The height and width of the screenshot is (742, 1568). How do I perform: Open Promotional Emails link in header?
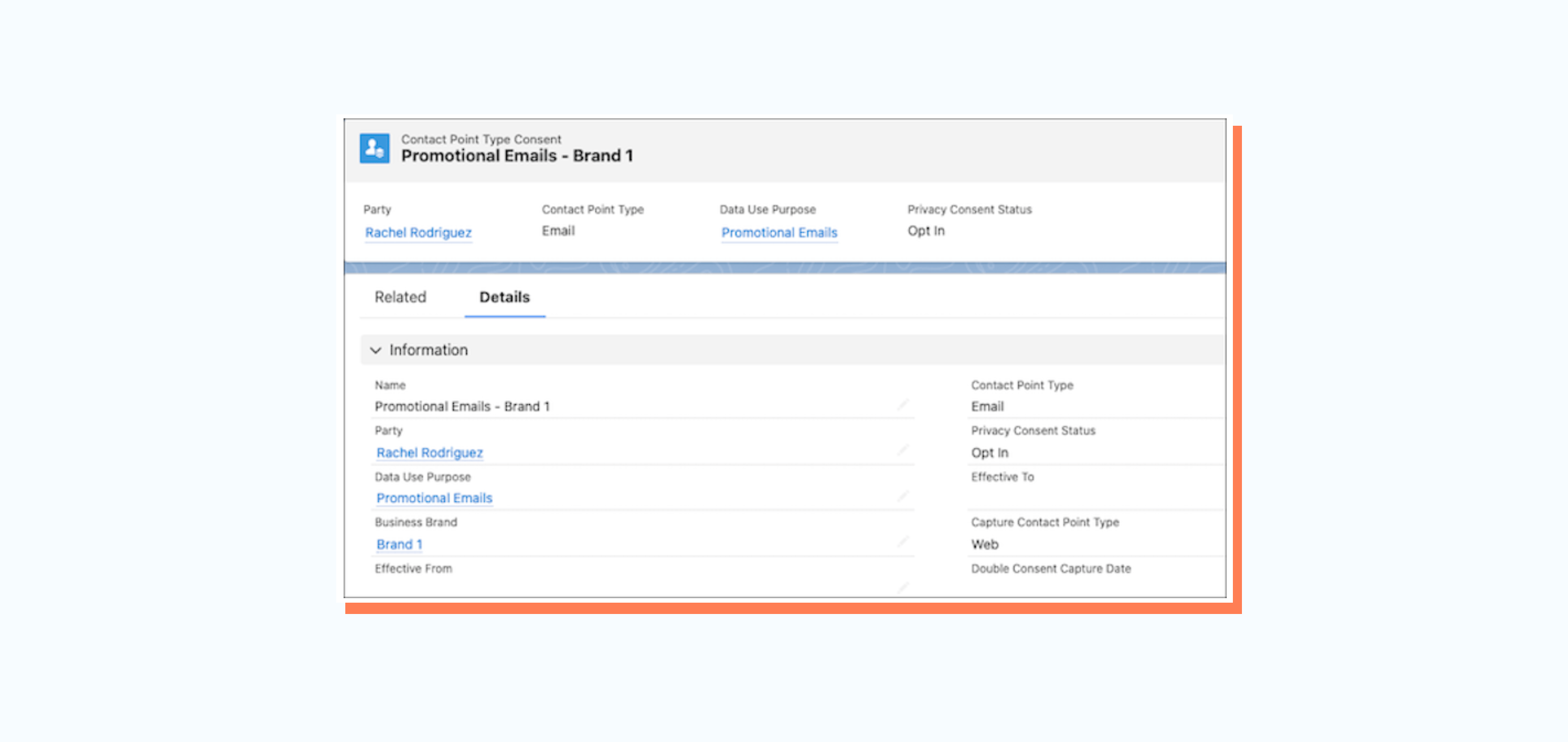click(779, 233)
